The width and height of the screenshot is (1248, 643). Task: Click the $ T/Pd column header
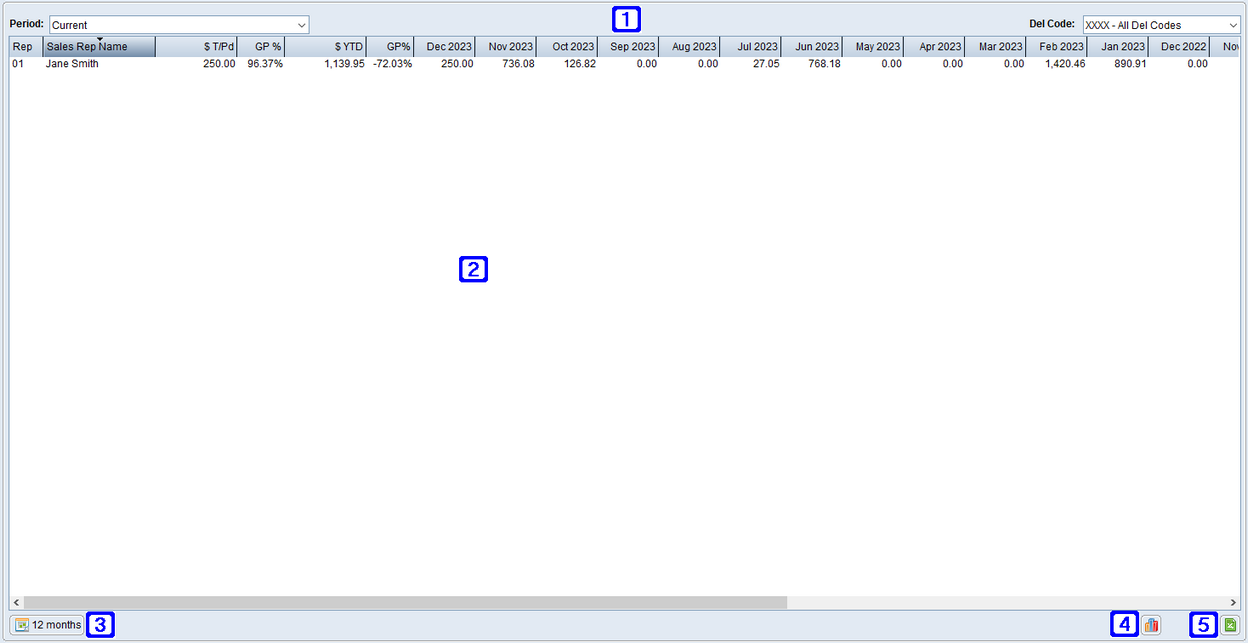[x=215, y=46]
